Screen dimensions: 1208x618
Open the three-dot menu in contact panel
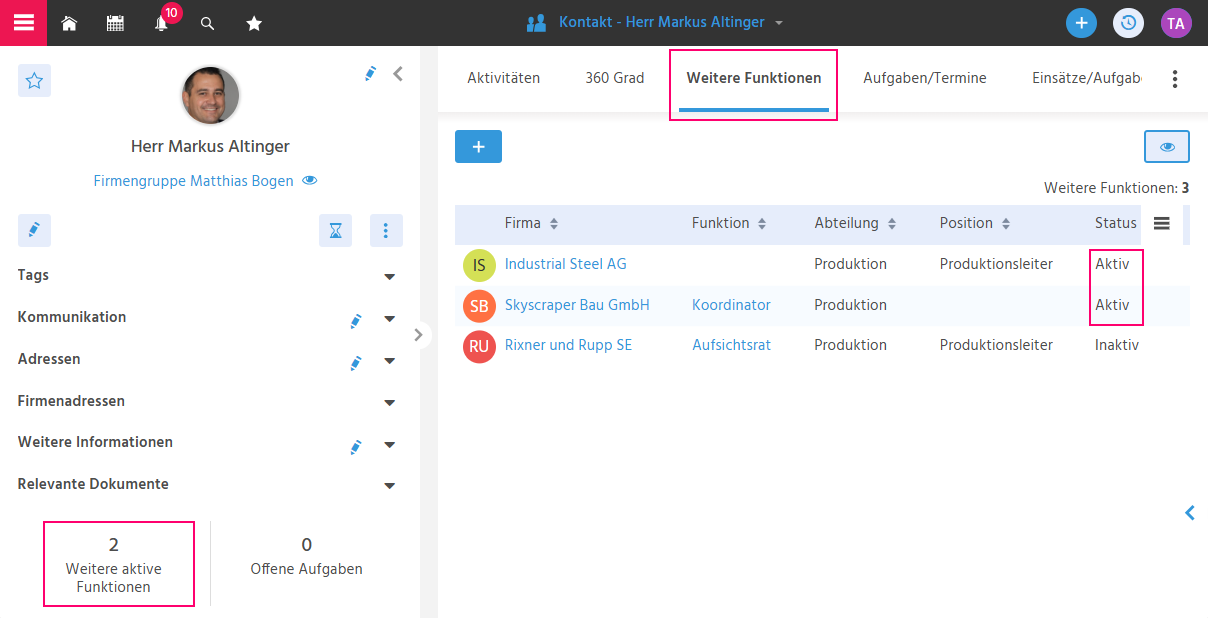(386, 231)
